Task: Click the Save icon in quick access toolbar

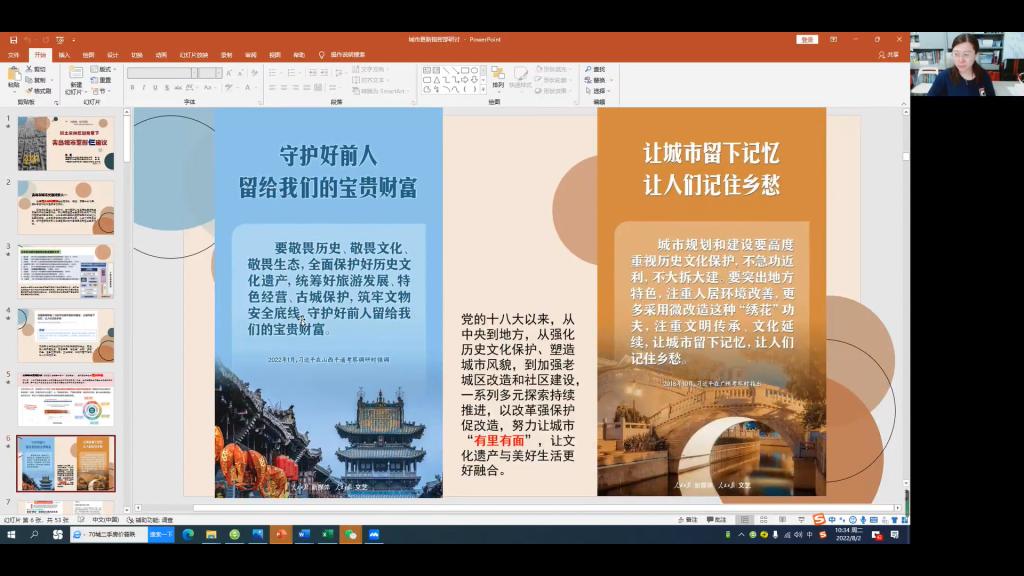Action: pyautogui.click(x=11, y=40)
